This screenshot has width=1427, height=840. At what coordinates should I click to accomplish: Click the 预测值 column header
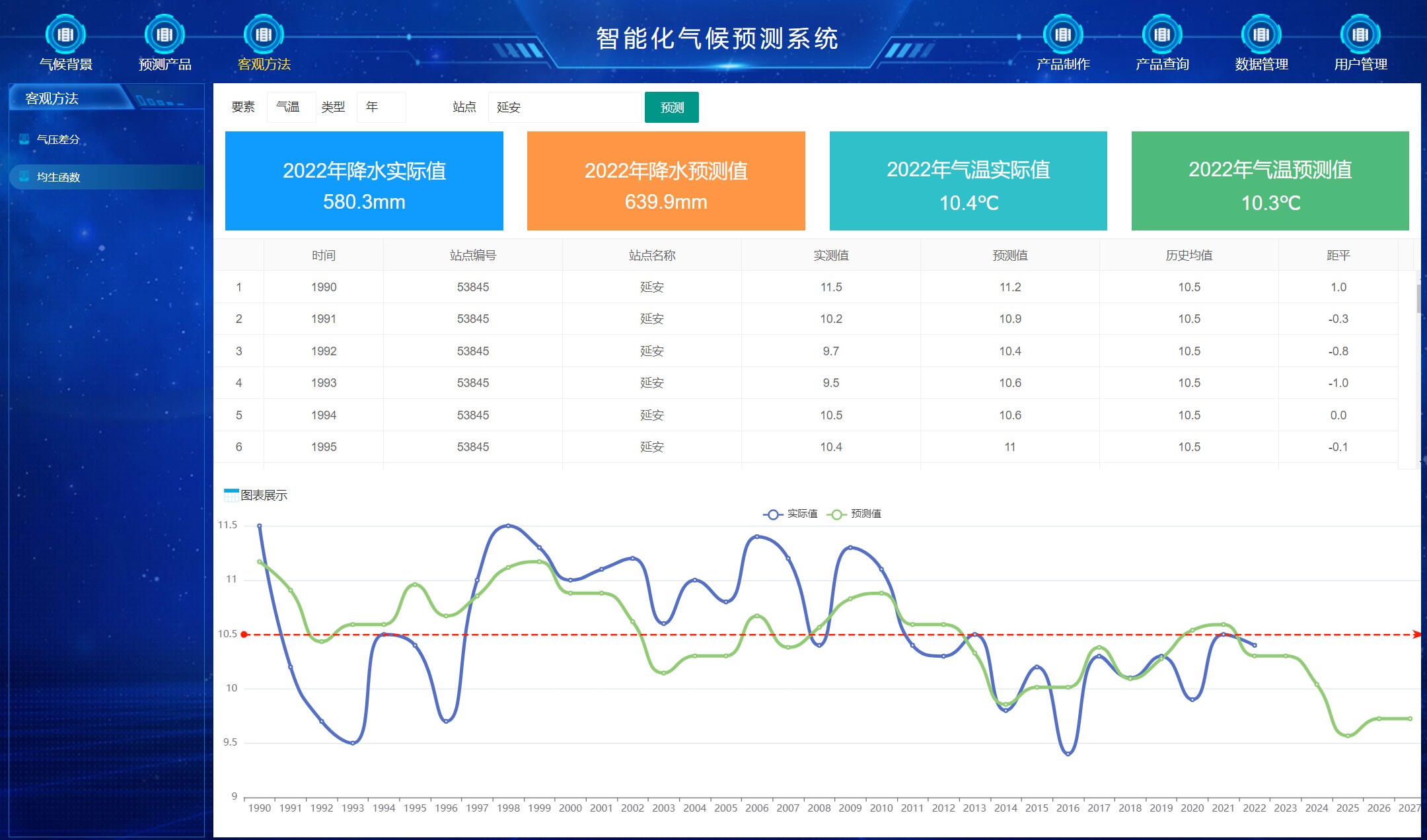click(x=1010, y=256)
